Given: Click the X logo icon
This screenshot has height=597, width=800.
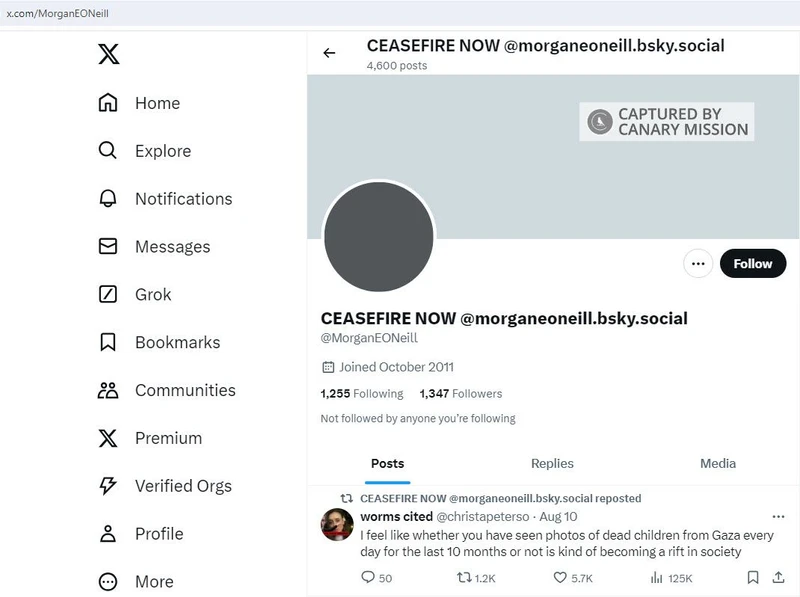Looking at the screenshot, I should [109, 54].
